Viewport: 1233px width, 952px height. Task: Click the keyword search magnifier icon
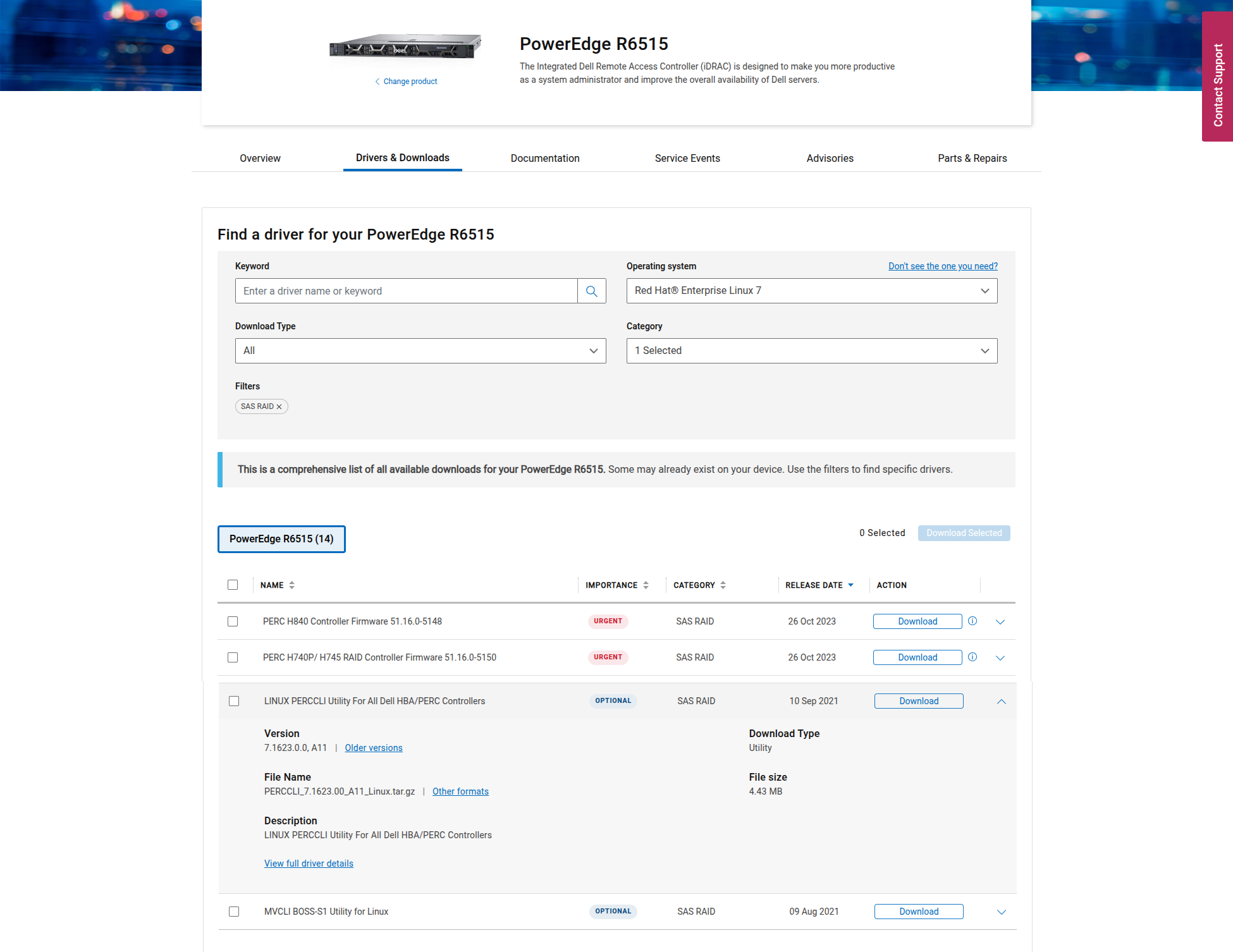pos(592,291)
